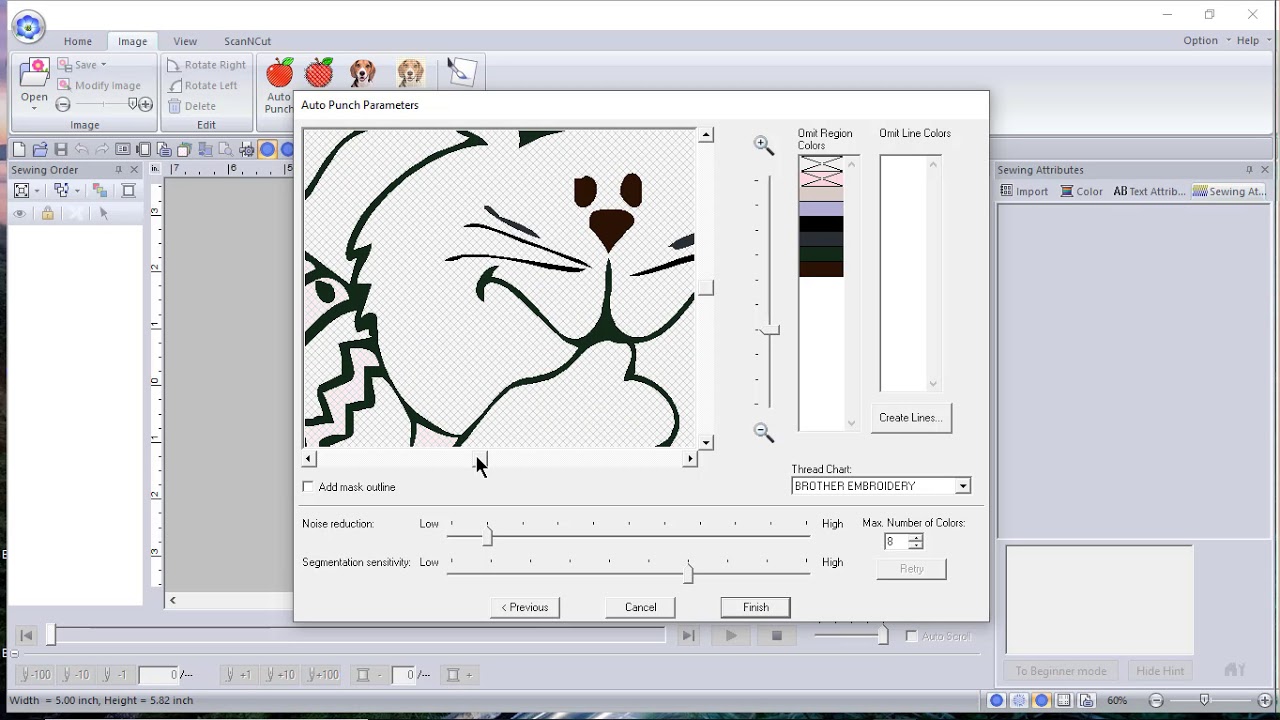Click image density plus button

[x=146, y=105]
